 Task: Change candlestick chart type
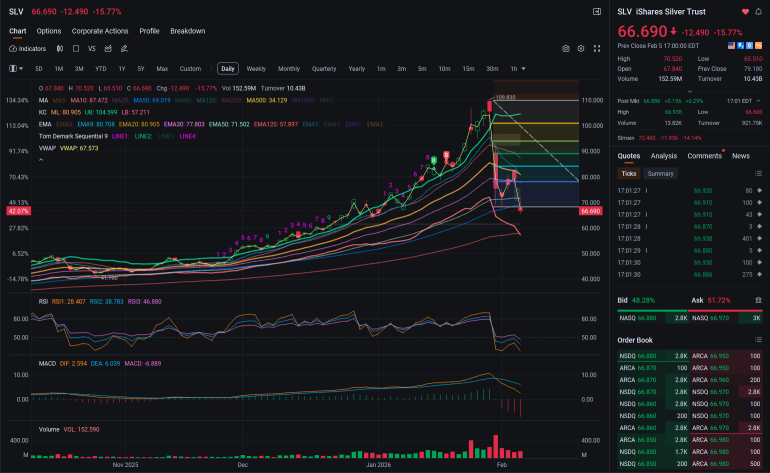click(x=60, y=49)
